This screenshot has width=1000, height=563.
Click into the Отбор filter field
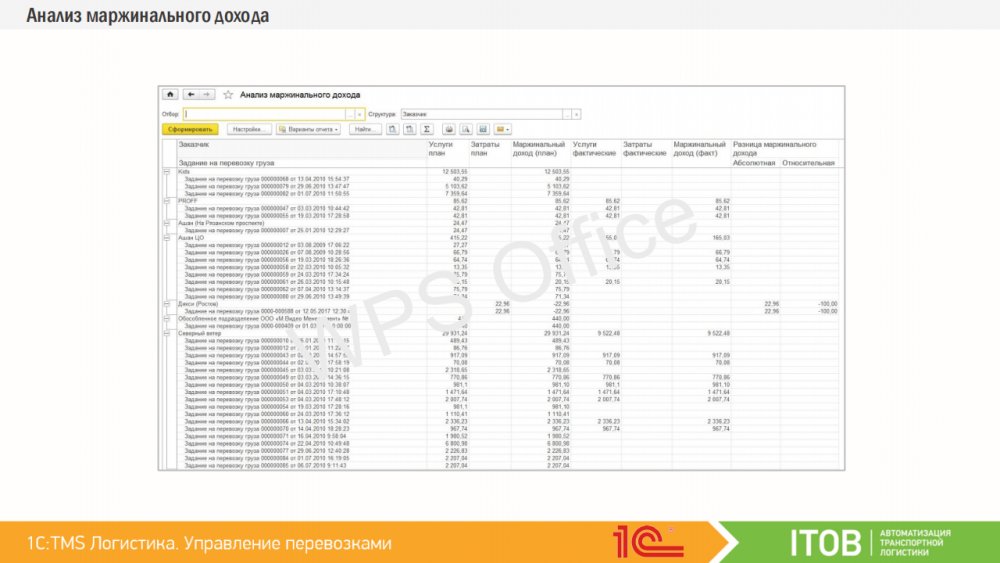point(265,114)
